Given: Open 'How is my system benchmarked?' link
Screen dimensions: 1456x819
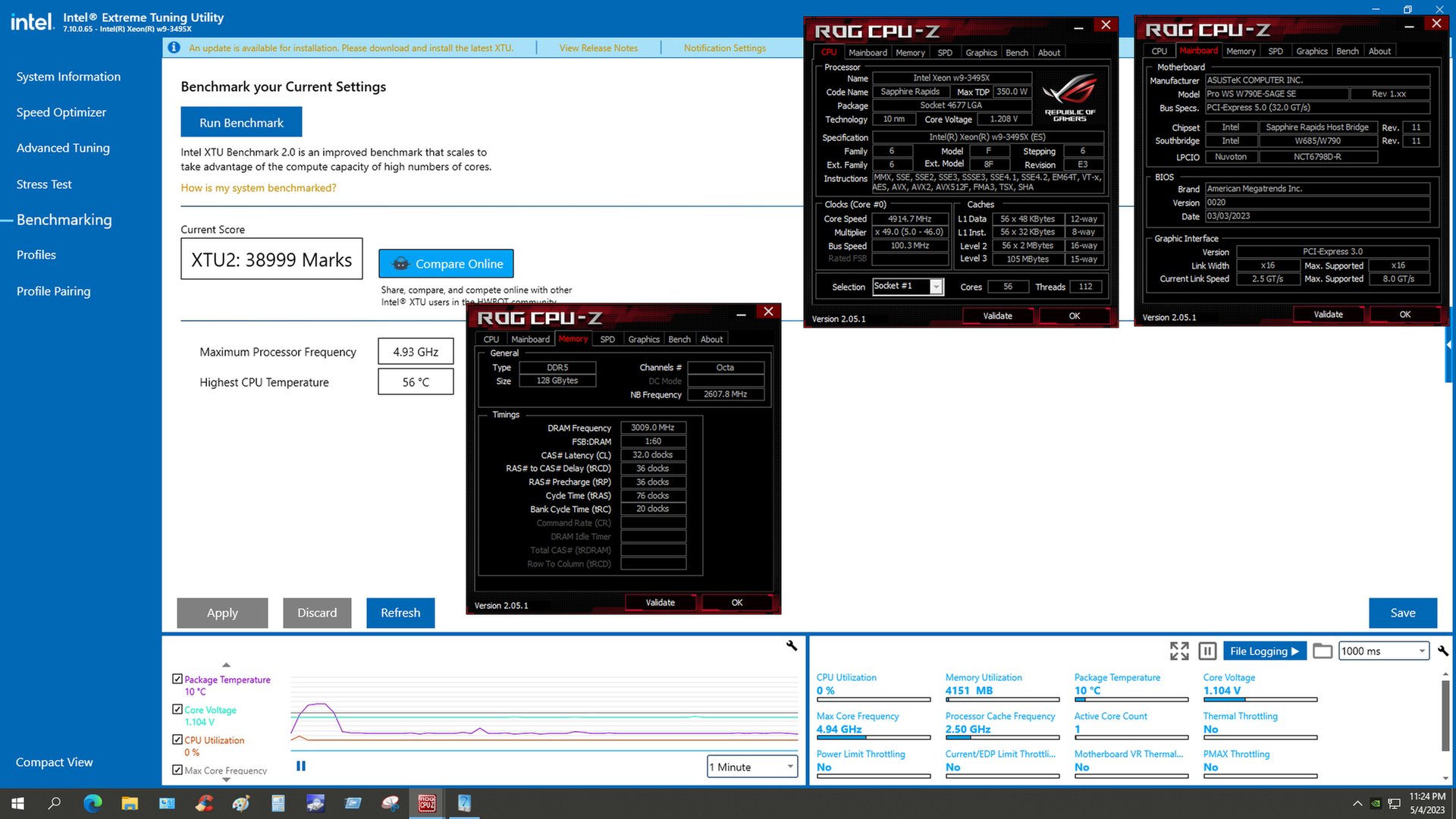Looking at the screenshot, I should [259, 188].
